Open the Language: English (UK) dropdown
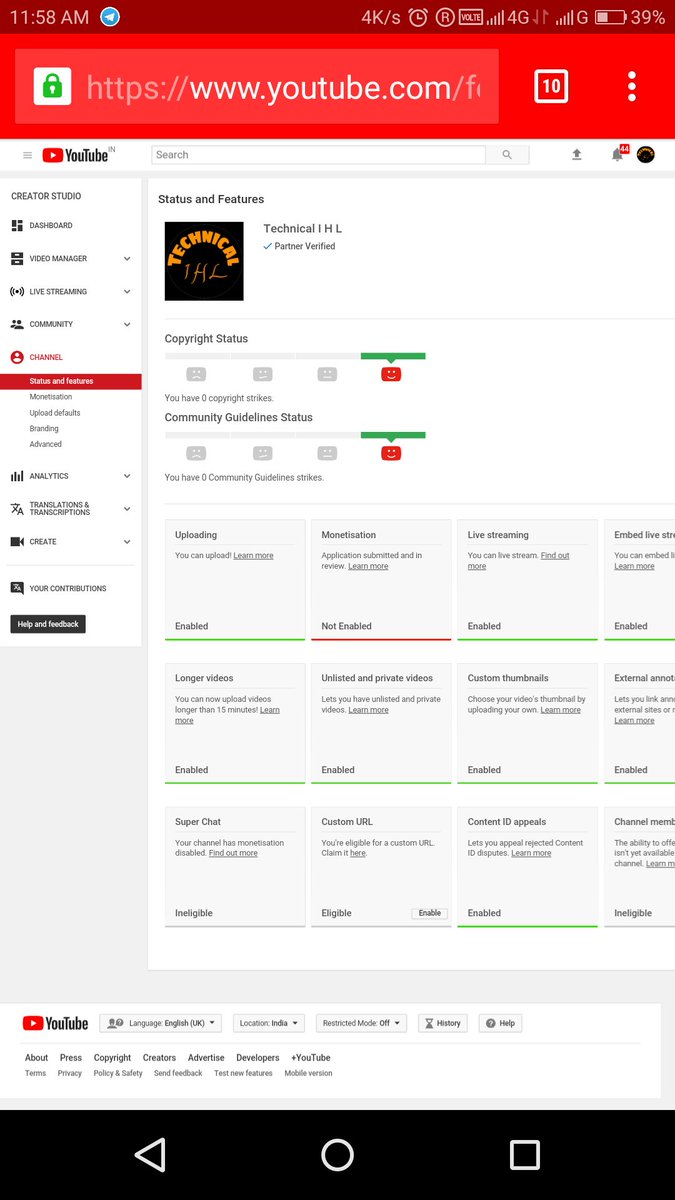Viewport: 675px width, 1200px height. tap(160, 1023)
